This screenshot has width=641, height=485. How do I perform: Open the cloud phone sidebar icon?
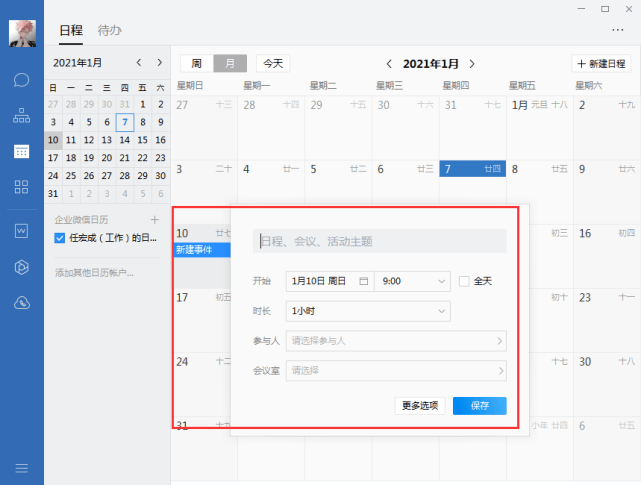click(x=22, y=303)
